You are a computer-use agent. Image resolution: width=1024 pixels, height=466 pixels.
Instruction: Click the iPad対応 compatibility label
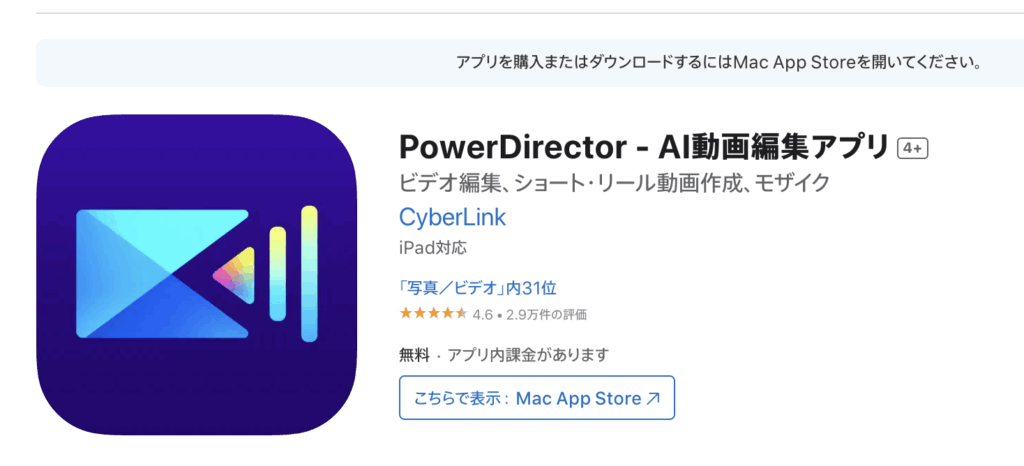click(433, 248)
